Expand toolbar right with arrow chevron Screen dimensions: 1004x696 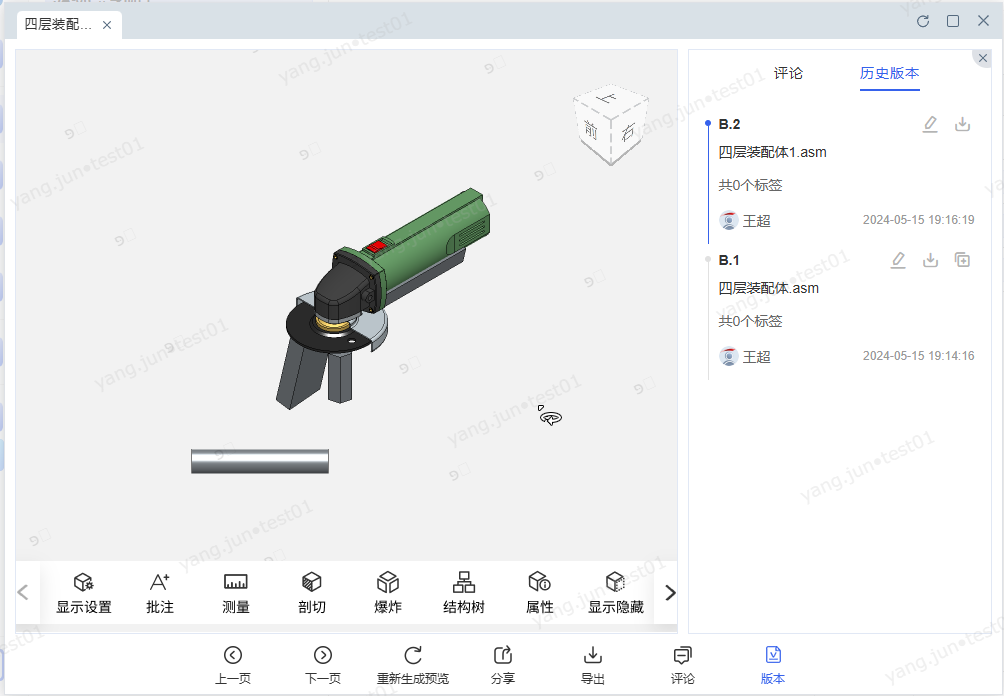tap(670, 593)
